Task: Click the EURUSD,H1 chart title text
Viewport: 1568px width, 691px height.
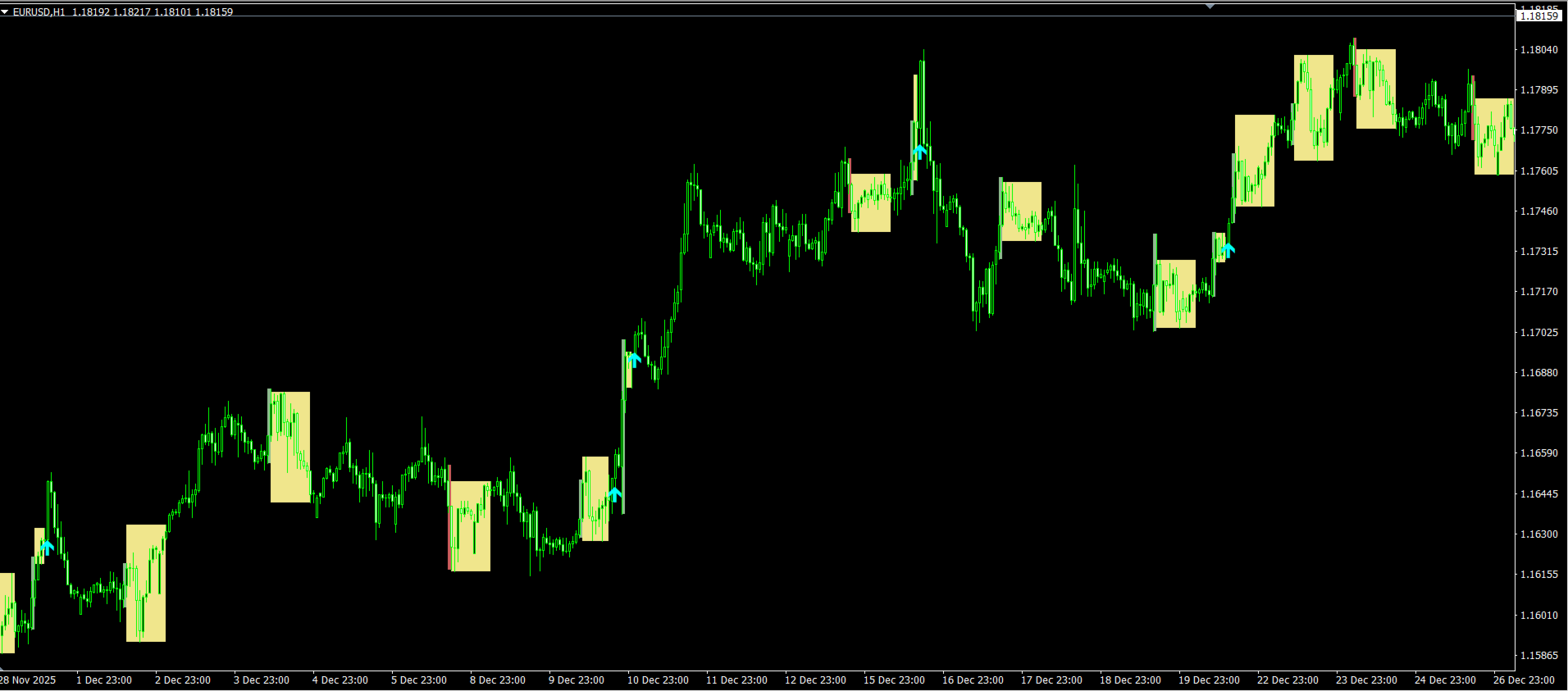Action: [x=39, y=12]
